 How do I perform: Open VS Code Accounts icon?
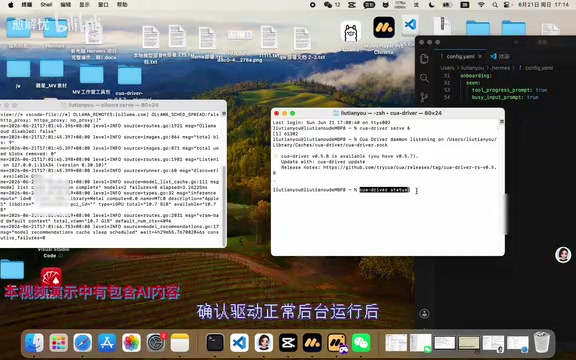(424, 313)
